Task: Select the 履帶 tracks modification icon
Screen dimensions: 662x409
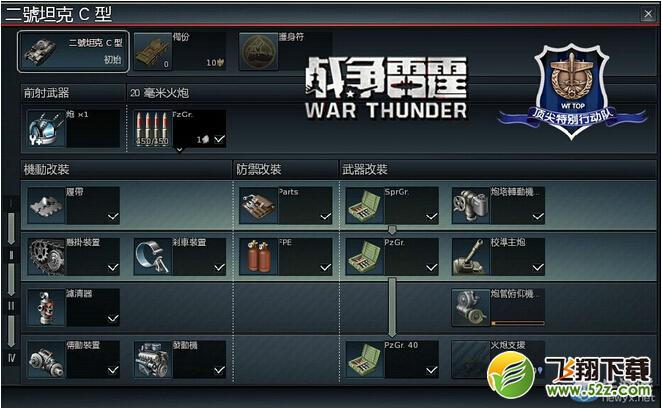Action: coord(46,206)
